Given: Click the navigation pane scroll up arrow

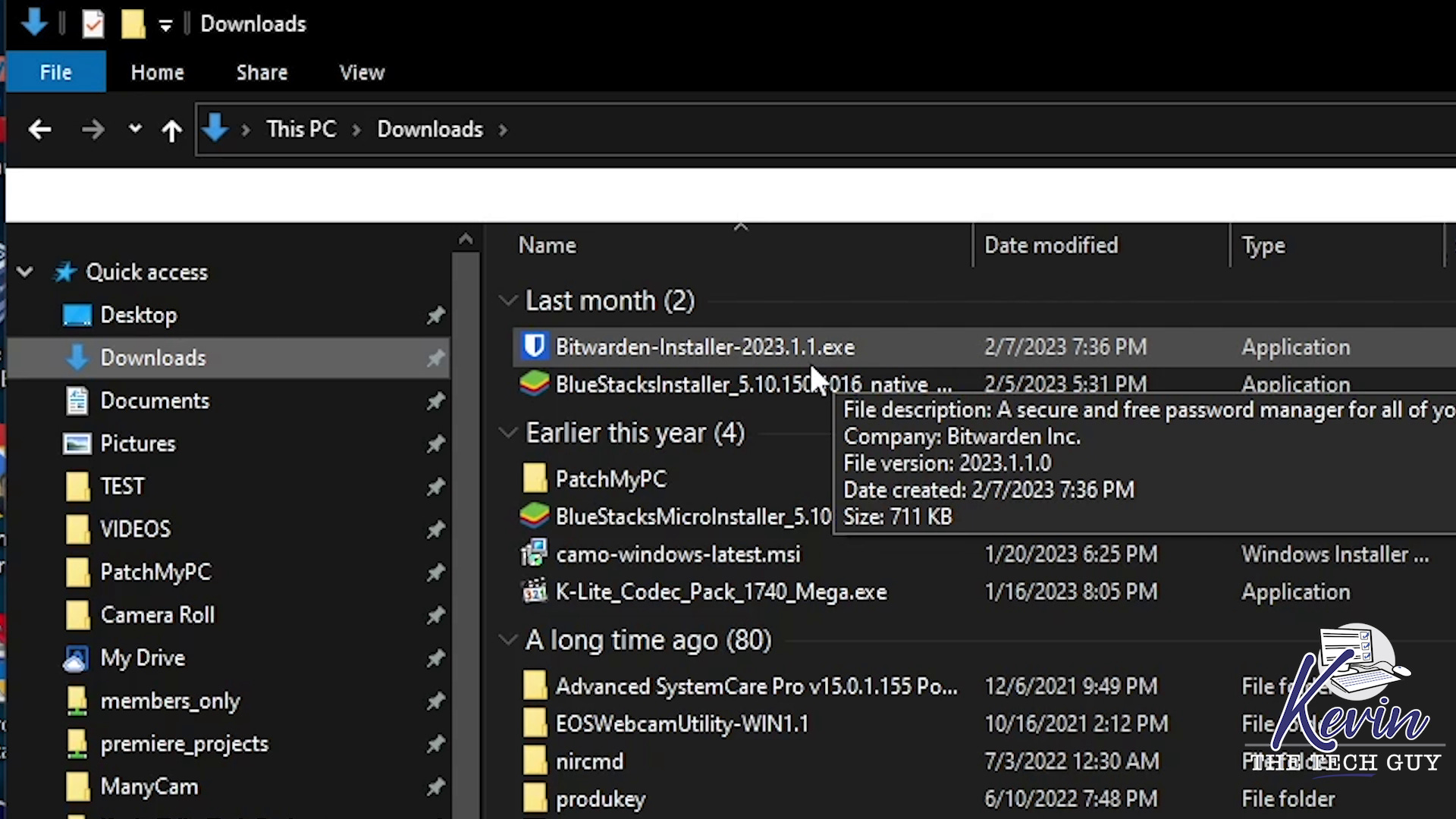Looking at the screenshot, I should pyautogui.click(x=466, y=240).
